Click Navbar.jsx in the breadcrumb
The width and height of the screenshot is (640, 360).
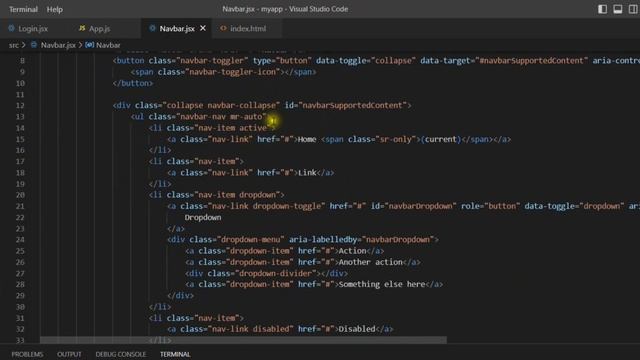[x=58, y=45]
